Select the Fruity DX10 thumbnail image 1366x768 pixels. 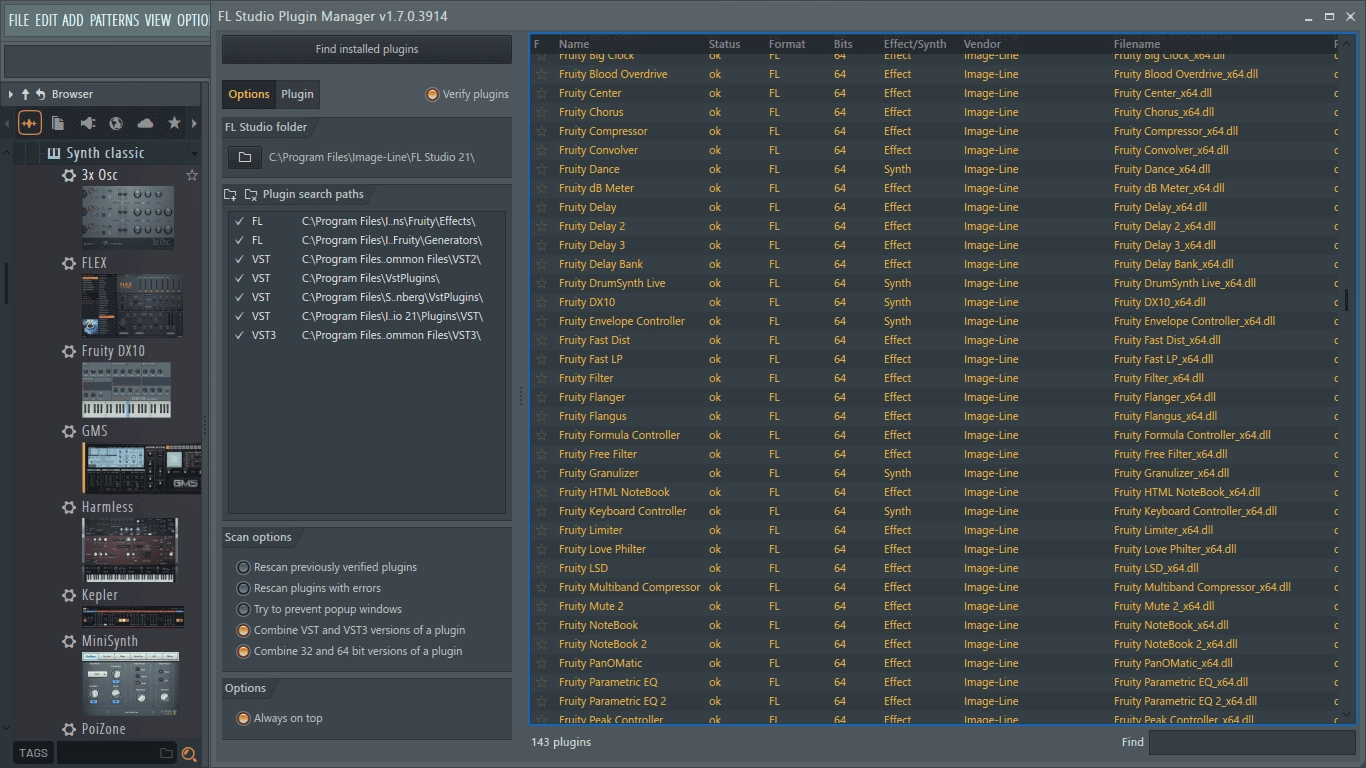point(126,390)
